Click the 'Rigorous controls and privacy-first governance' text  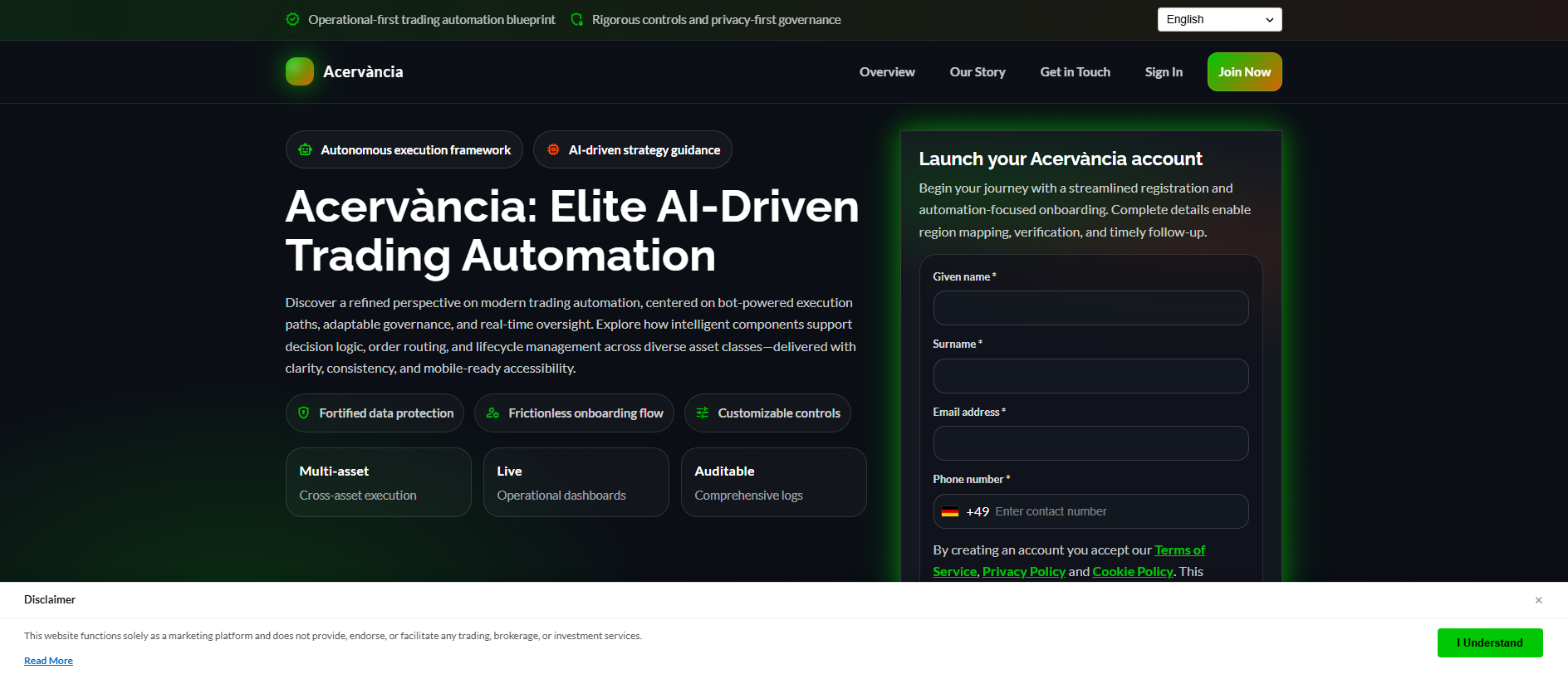pos(717,19)
